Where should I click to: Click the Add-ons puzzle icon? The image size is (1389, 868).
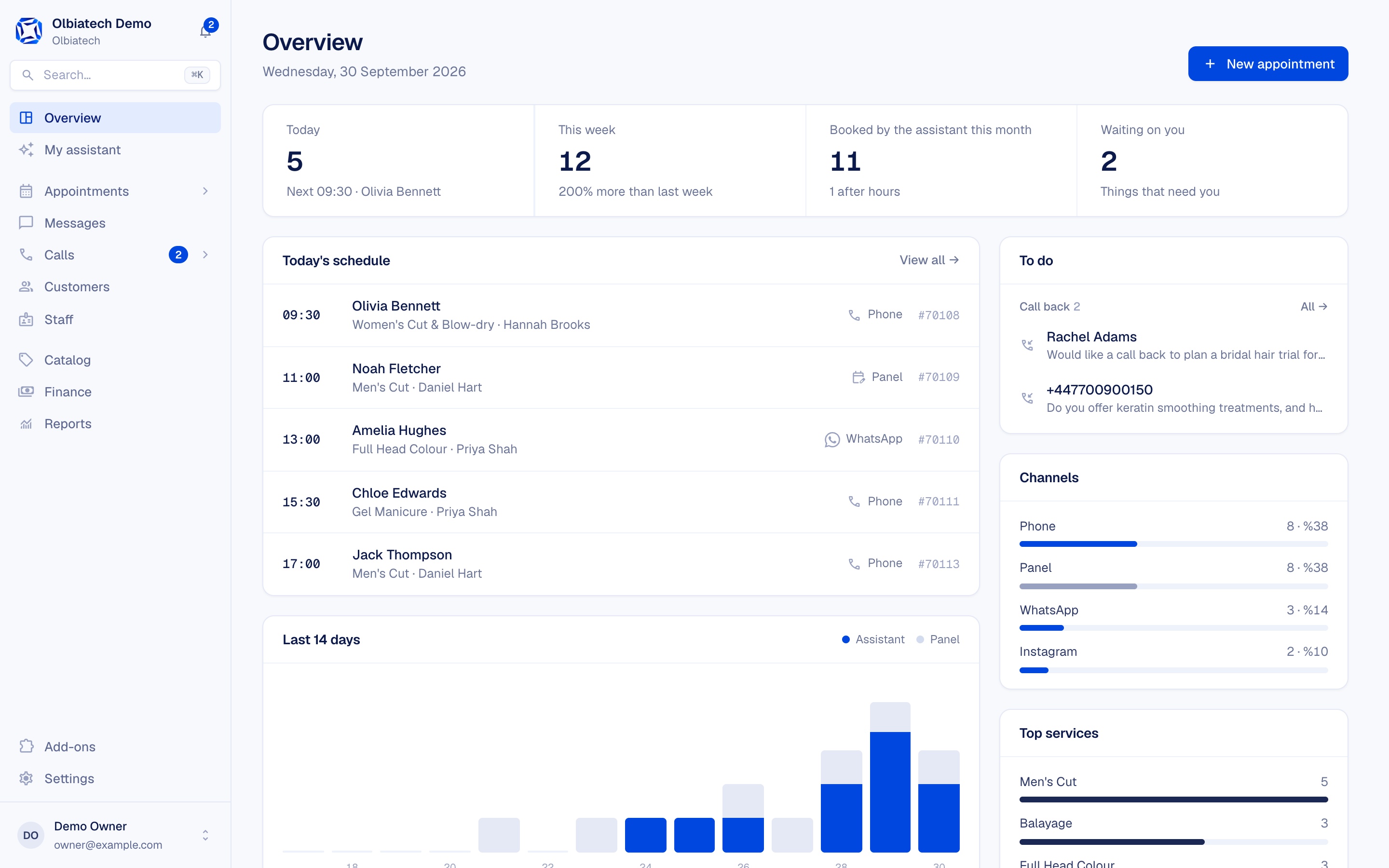pyautogui.click(x=26, y=746)
